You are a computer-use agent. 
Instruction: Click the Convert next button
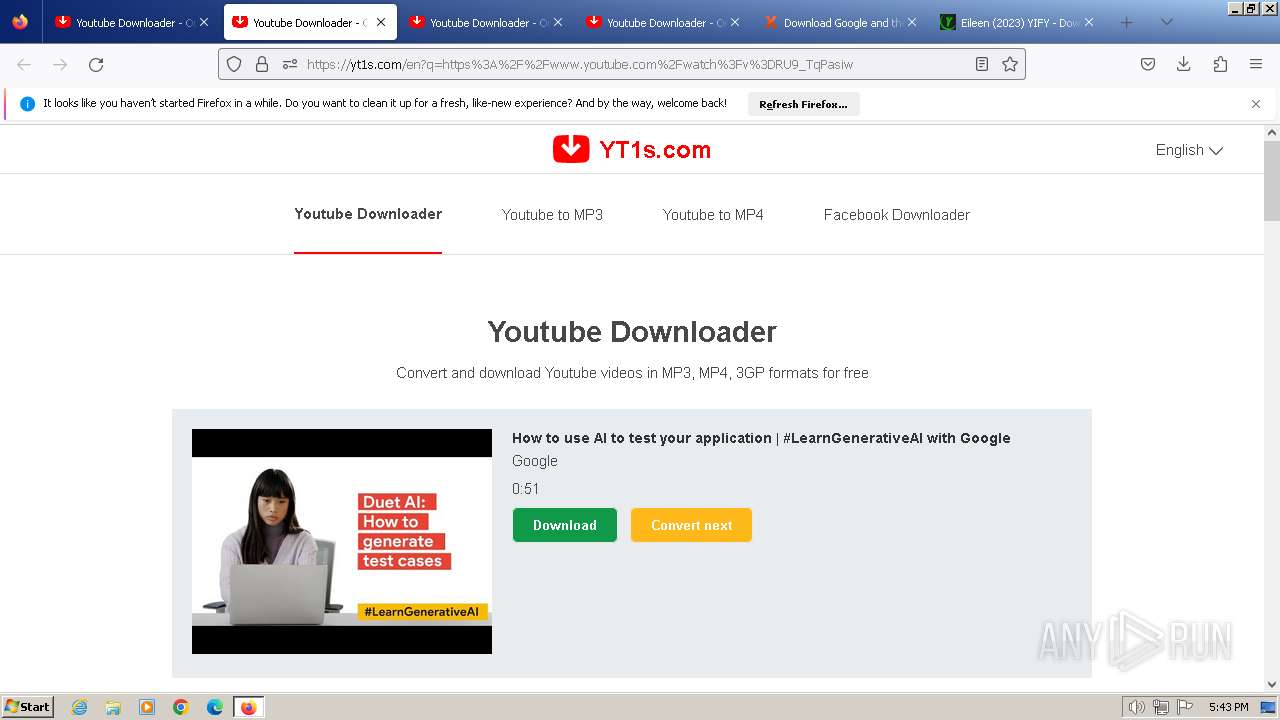pos(691,525)
